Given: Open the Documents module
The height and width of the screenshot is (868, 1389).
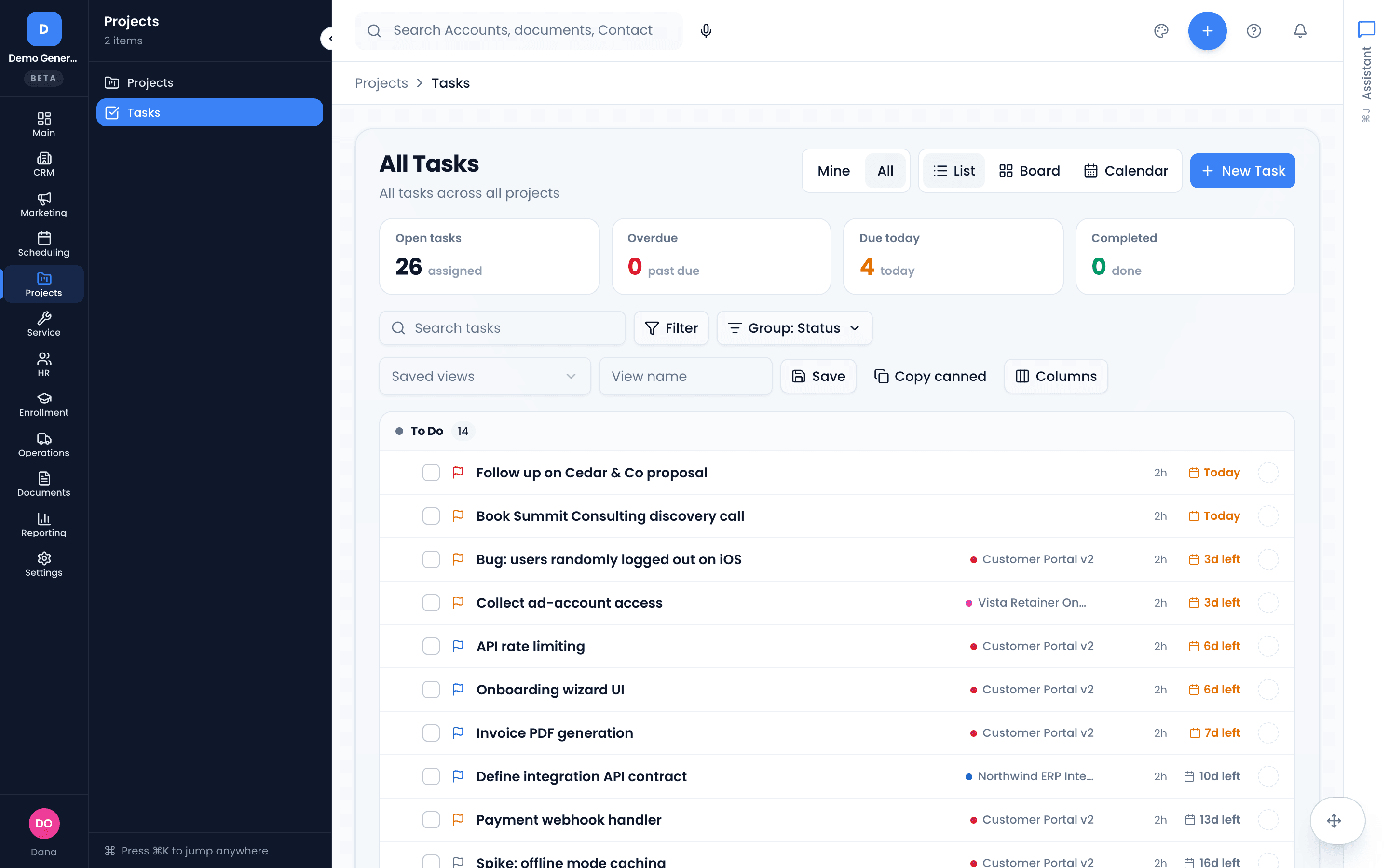Looking at the screenshot, I should [43, 484].
